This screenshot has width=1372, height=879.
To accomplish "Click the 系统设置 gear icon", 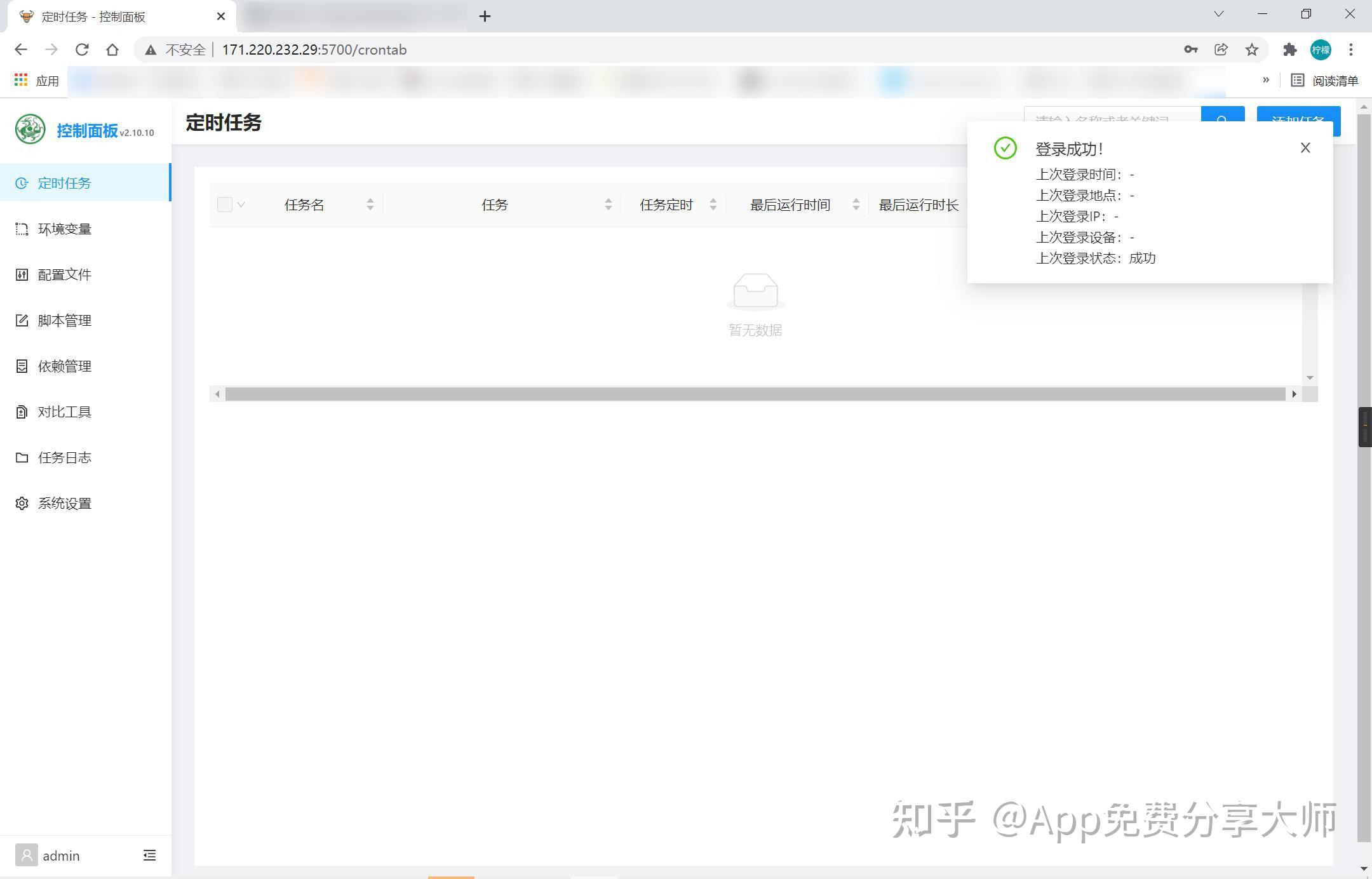I will 21,503.
